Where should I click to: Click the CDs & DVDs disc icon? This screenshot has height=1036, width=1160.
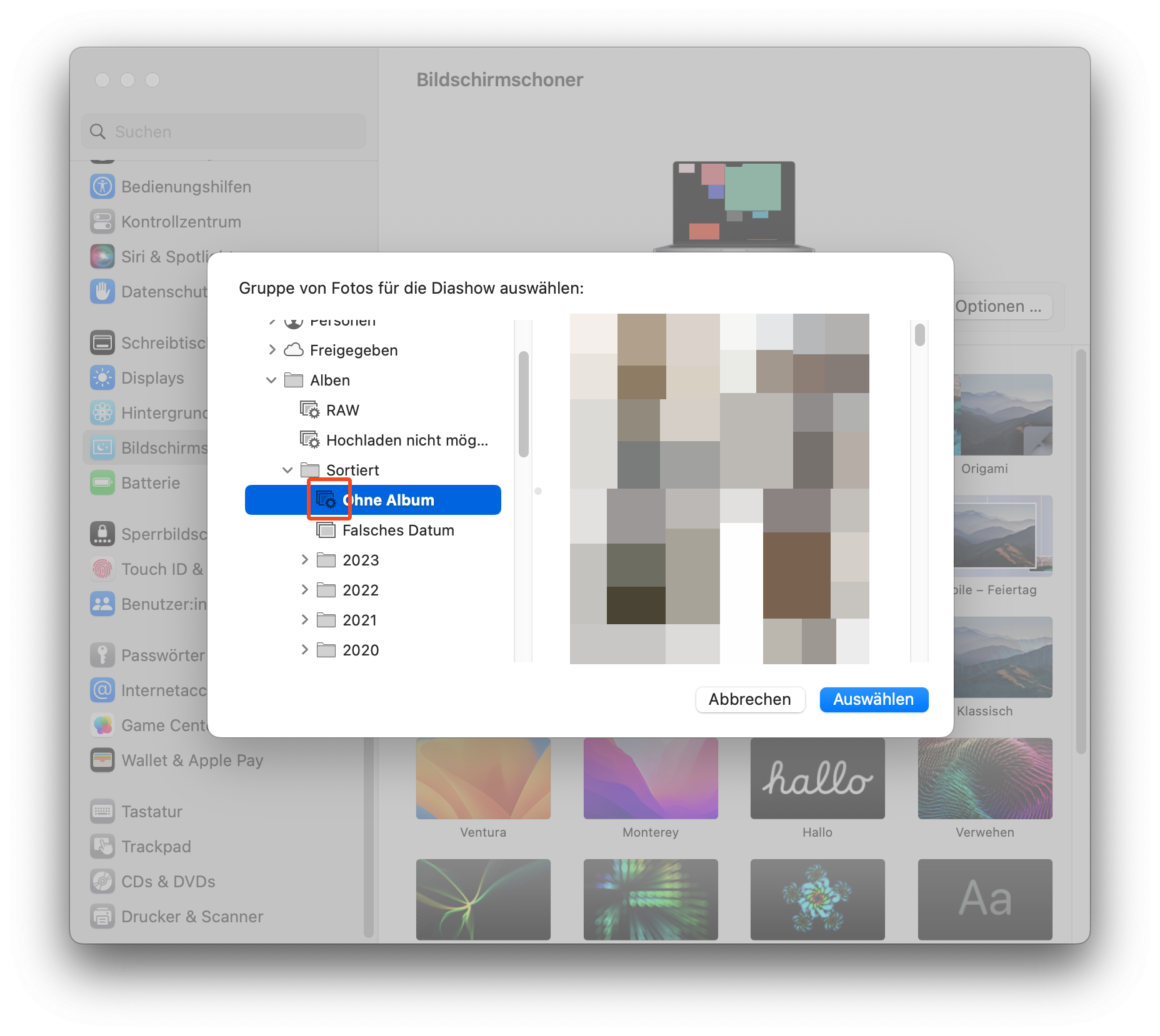102,881
